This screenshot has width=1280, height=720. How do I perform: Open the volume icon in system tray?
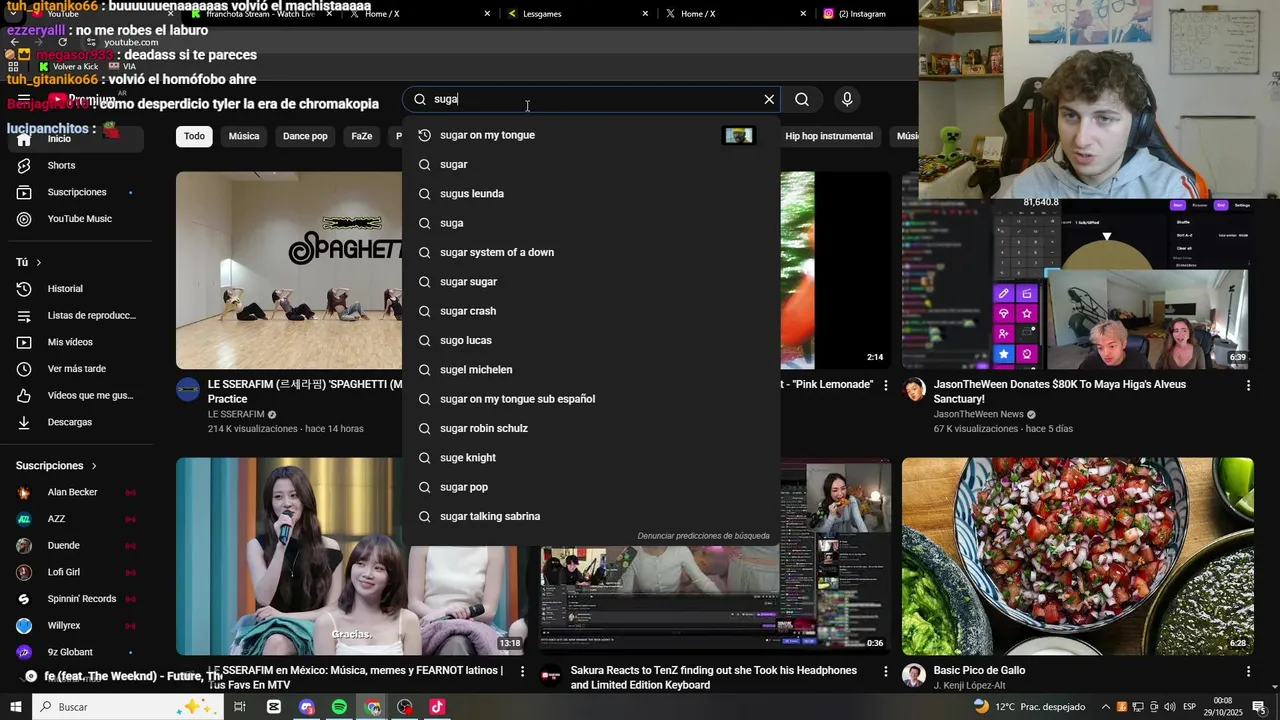click(1169, 707)
